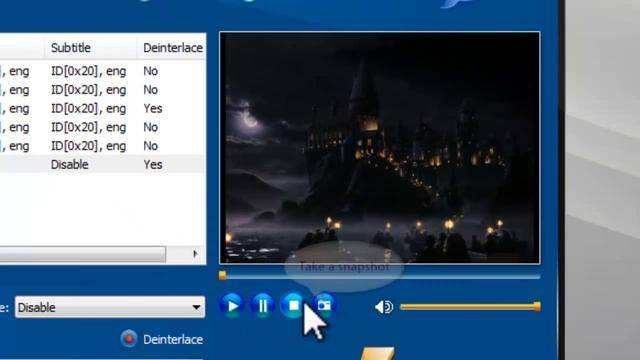This screenshot has width=640, height=360.
Task: Start playback with the Play button
Action: pyautogui.click(x=232, y=305)
